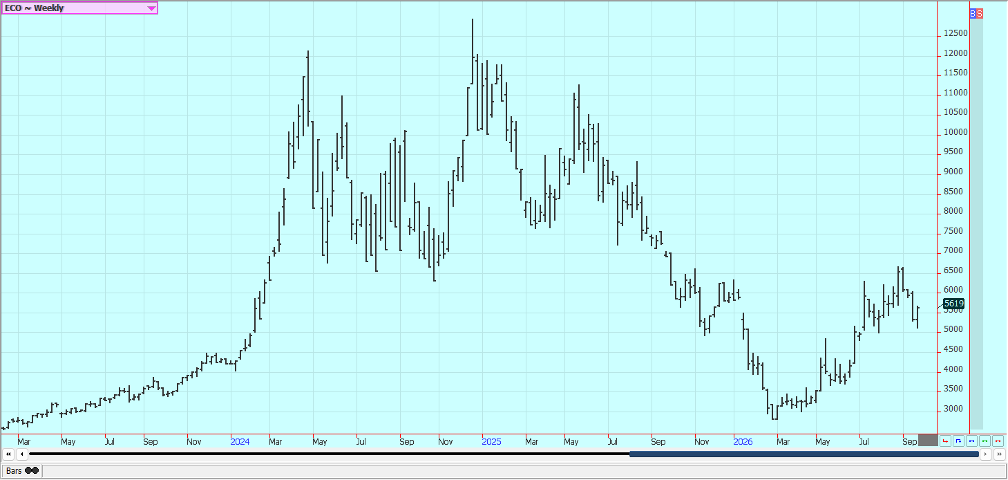The image size is (1008, 480).
Task: Jump to chart start with double-left arrow
Action: click(x=8, y=454)
